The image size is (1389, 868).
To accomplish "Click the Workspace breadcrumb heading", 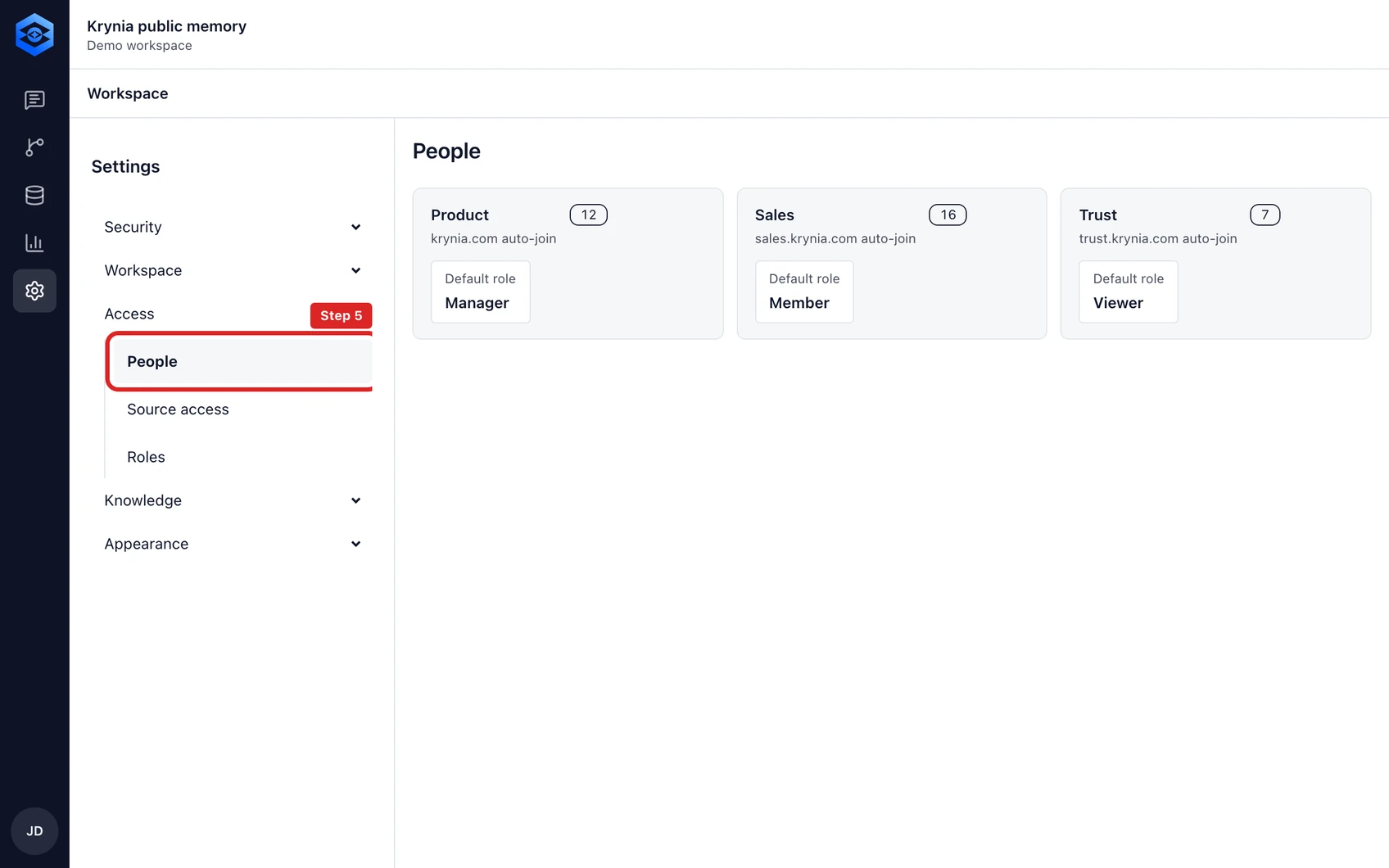I will (128, 93).
